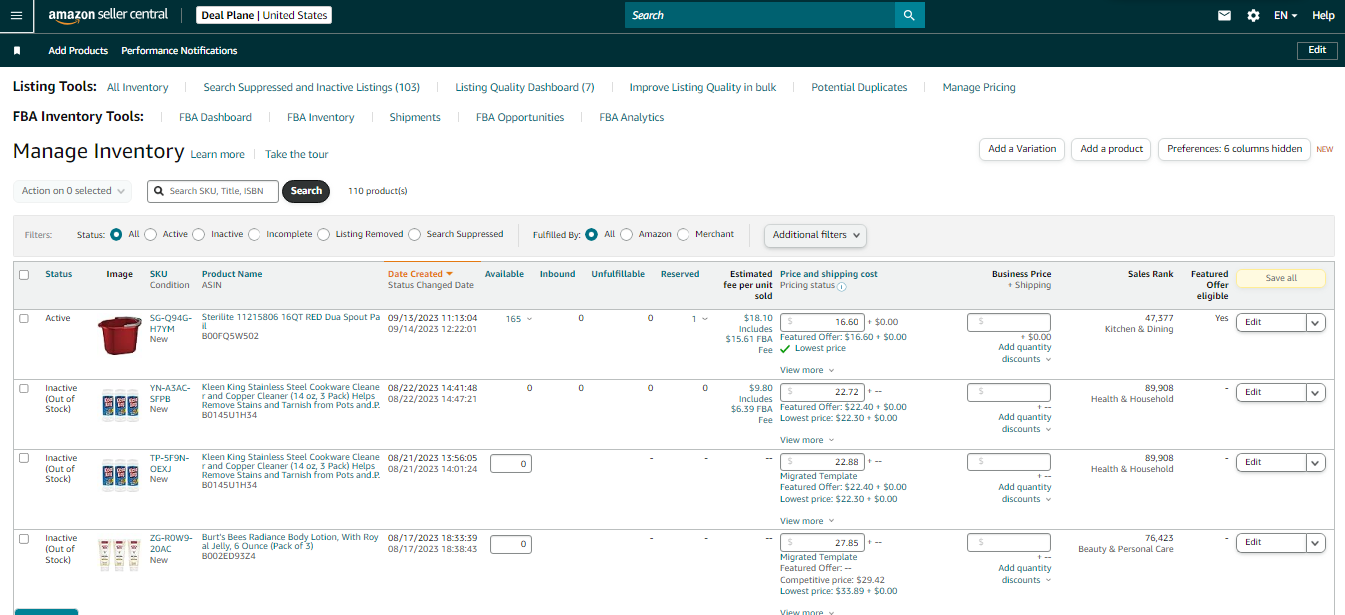Open the Action on 0 selected dropdown

(72, 190)
